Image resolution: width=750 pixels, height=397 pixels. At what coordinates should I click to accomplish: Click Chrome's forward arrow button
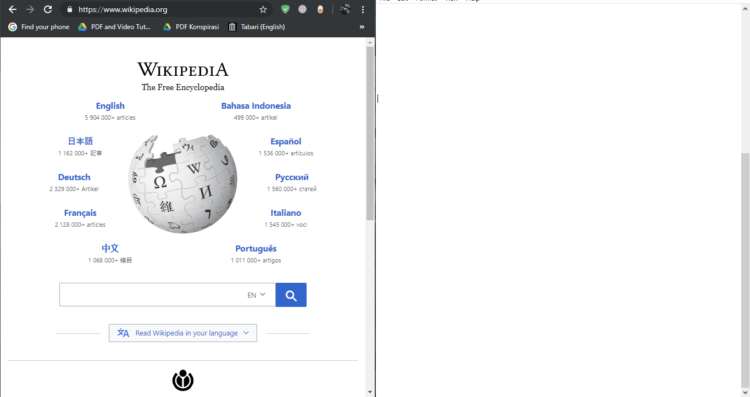[x=30, y=9]
